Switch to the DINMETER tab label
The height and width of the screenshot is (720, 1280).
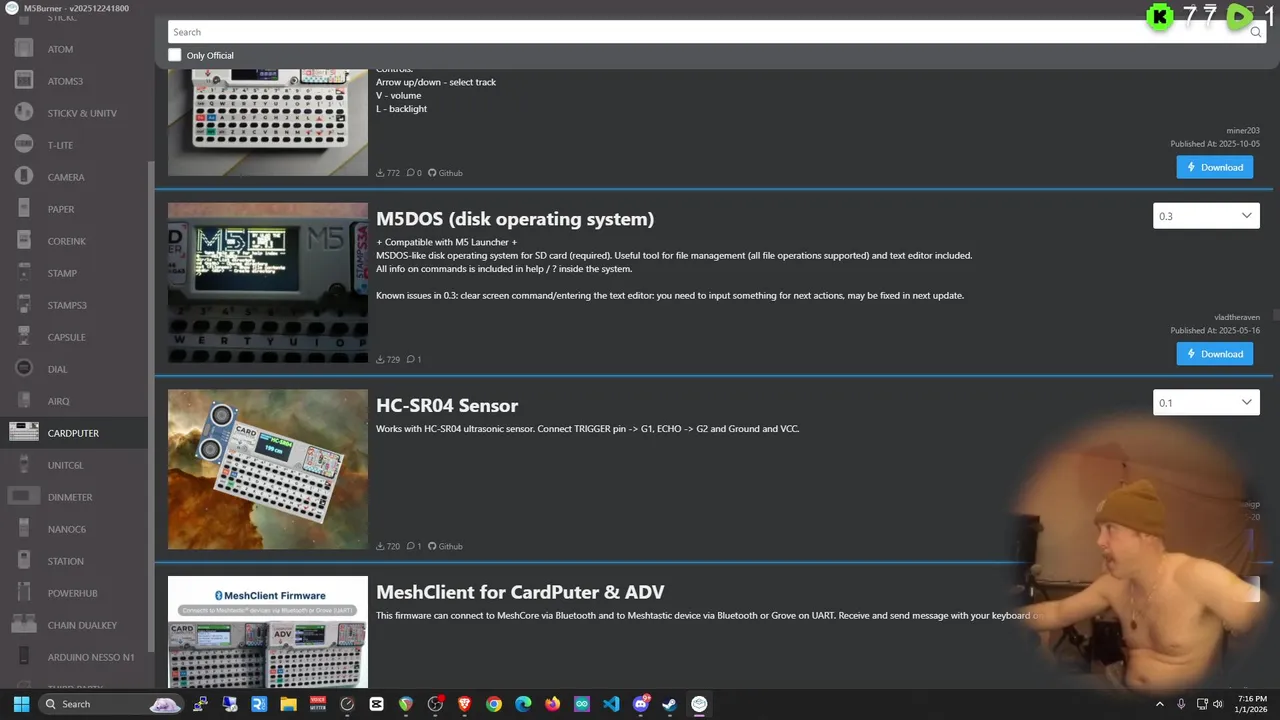[70, 497]
